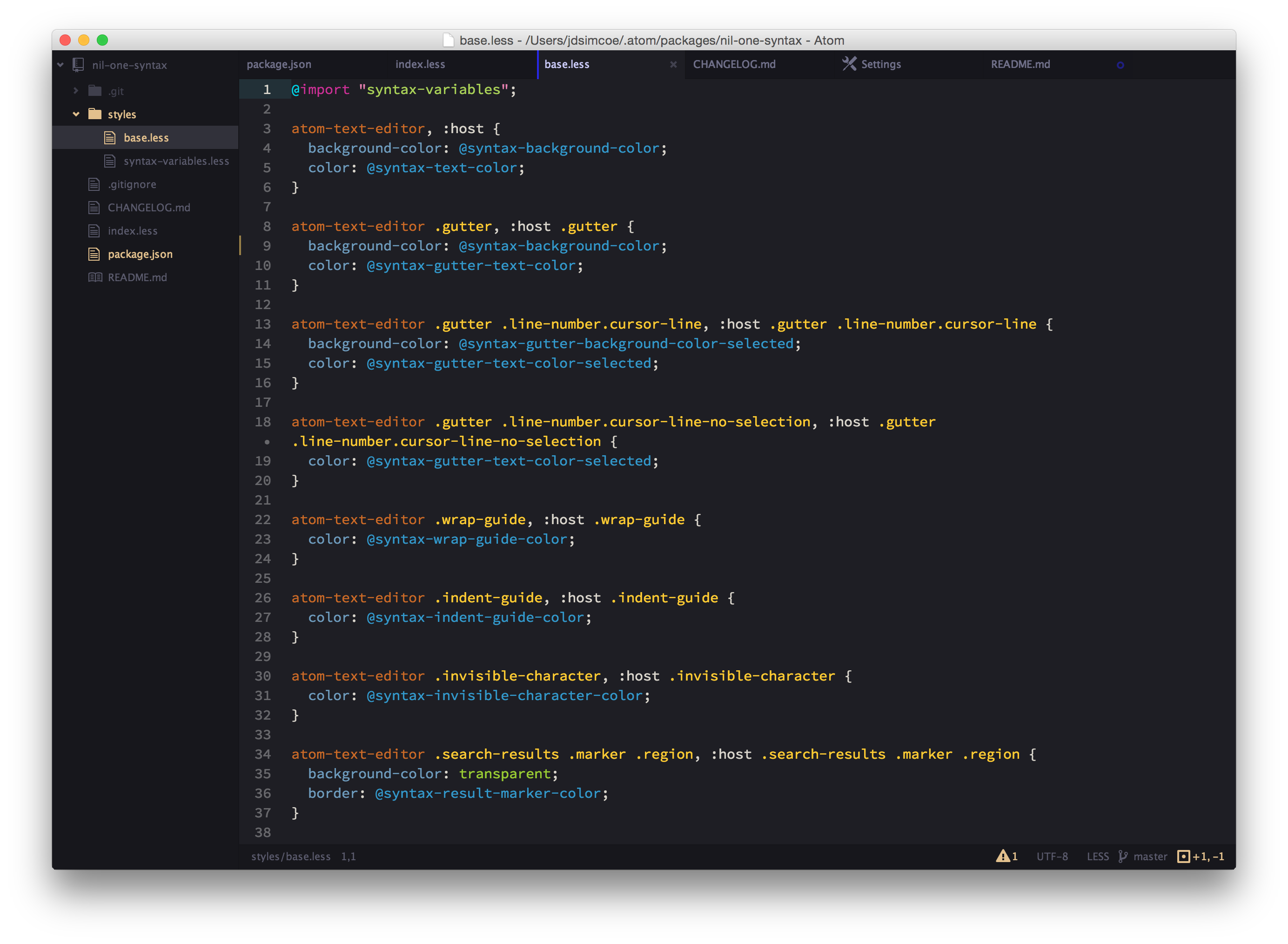Open the UTF-8 encoding selector
1288x944 pixels.
[x=1052, y=856]
